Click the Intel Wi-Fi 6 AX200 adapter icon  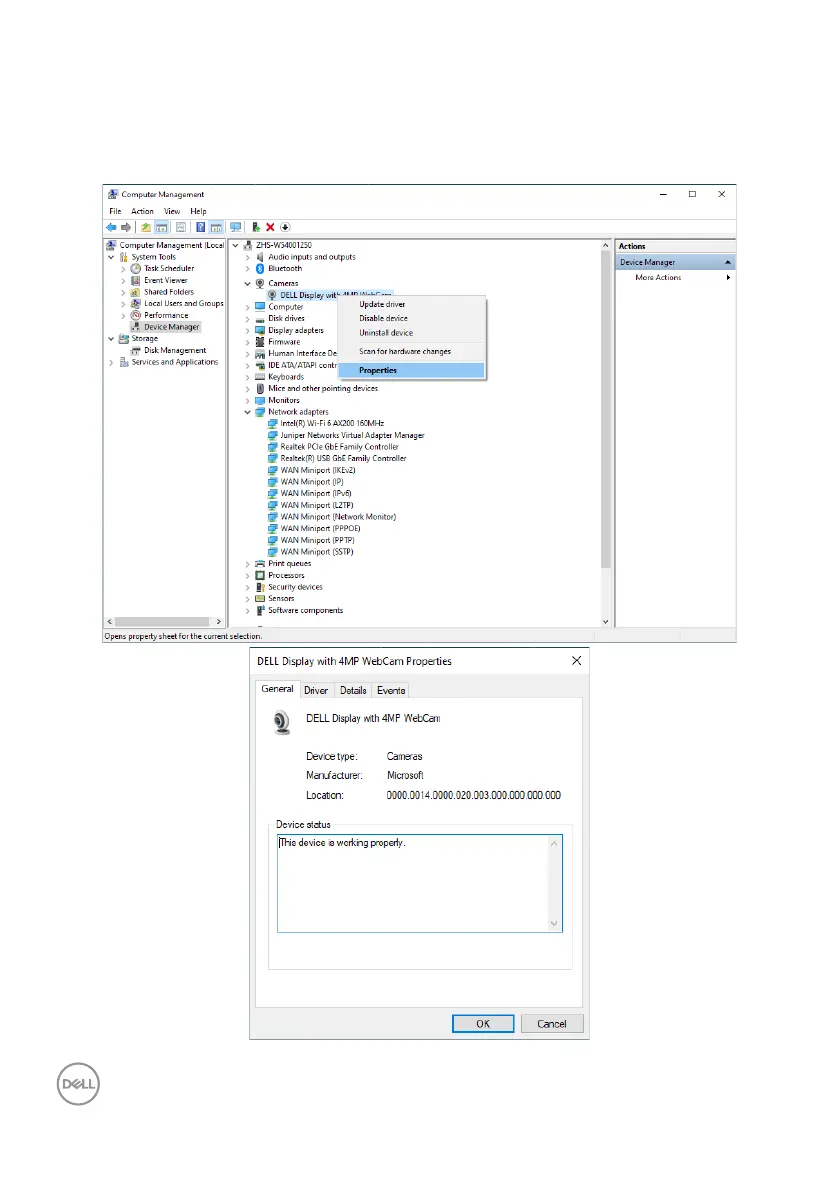(x=272, y=423)
